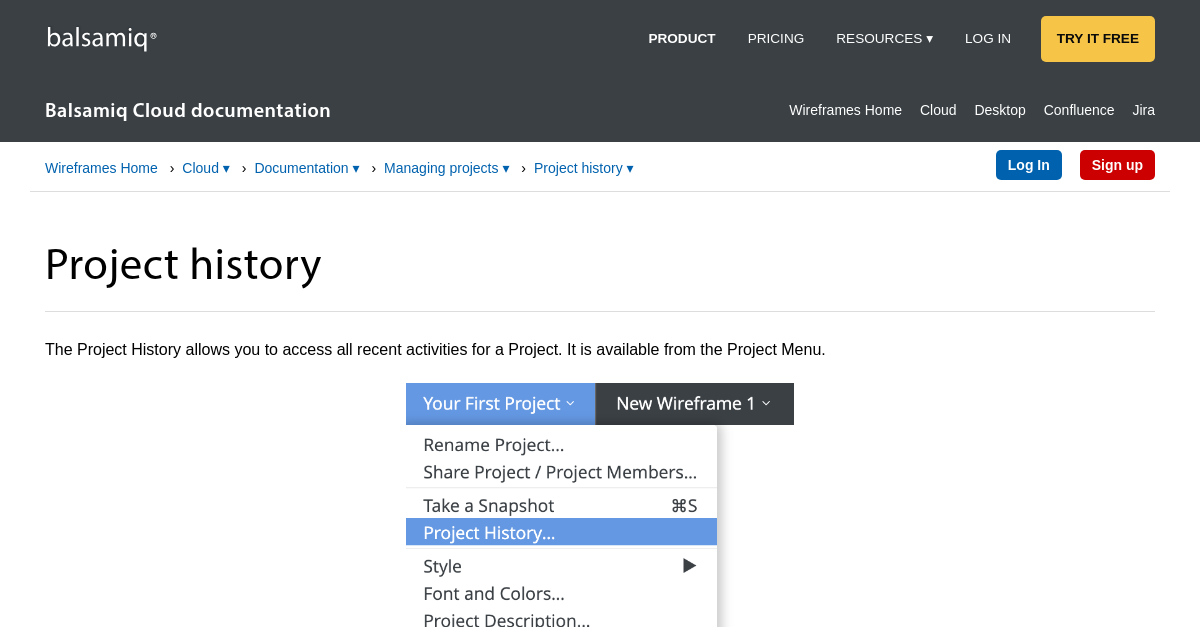
Task: Click the blue Log In button
Action: (x=1028, y=165)
